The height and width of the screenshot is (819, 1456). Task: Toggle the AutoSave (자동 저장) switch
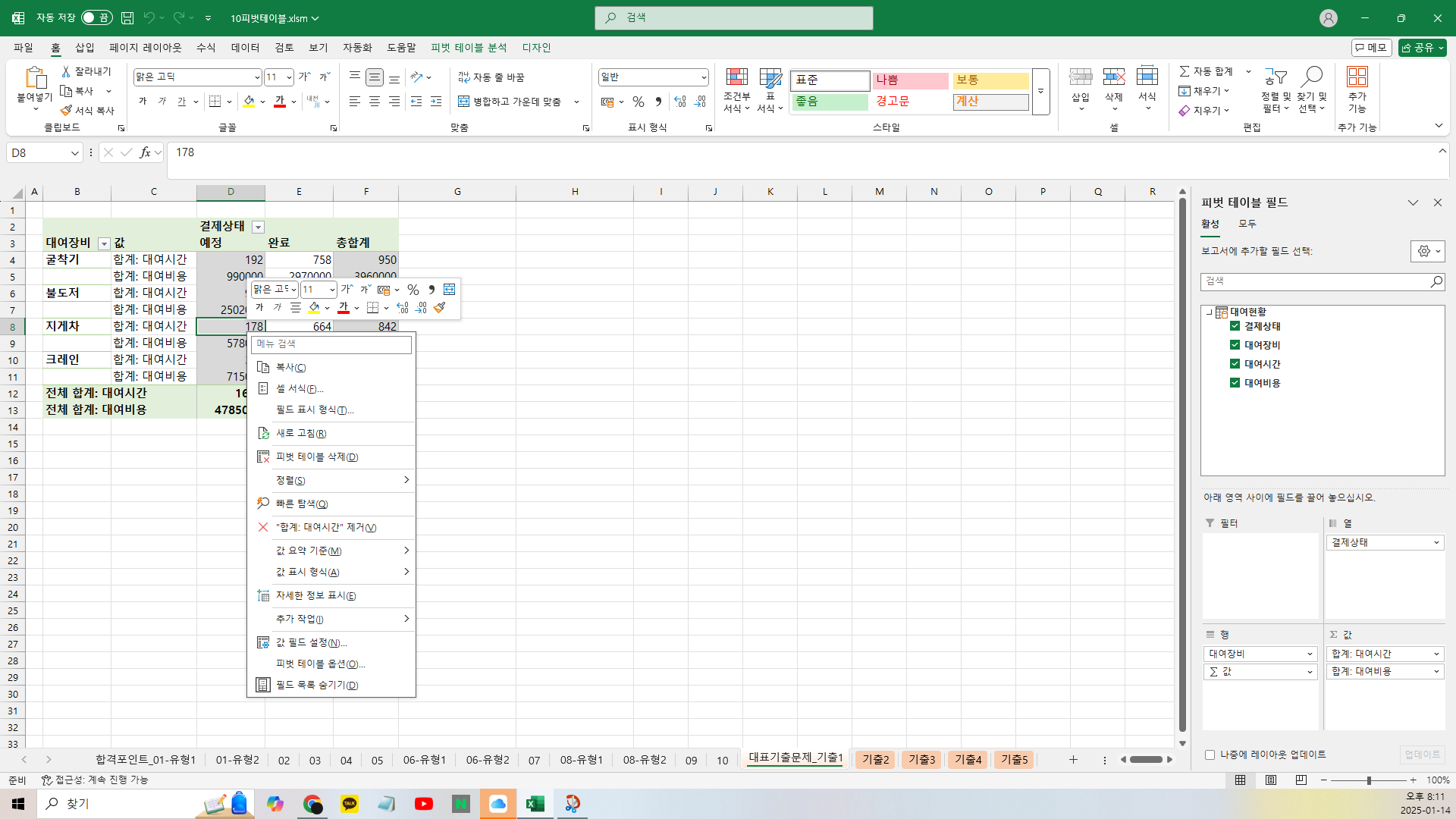pyautogui.click(x=96, y=17)
